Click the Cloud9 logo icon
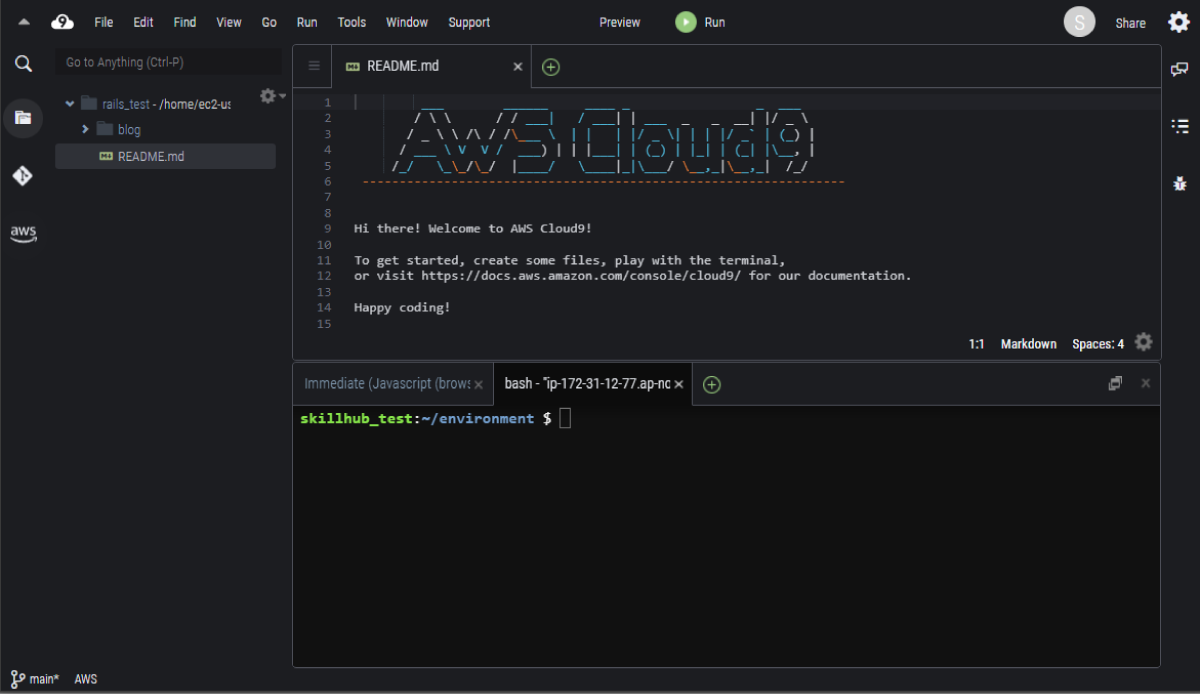1200x694 pixels. pos(63,21)
